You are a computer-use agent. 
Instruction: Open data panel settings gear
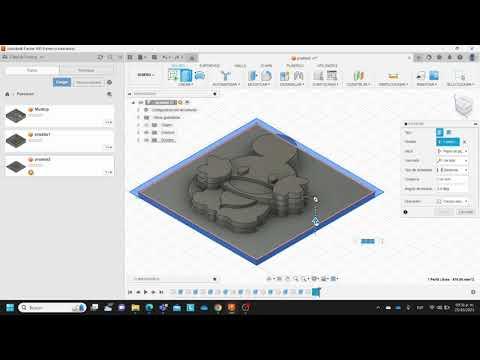coord(109,82)
